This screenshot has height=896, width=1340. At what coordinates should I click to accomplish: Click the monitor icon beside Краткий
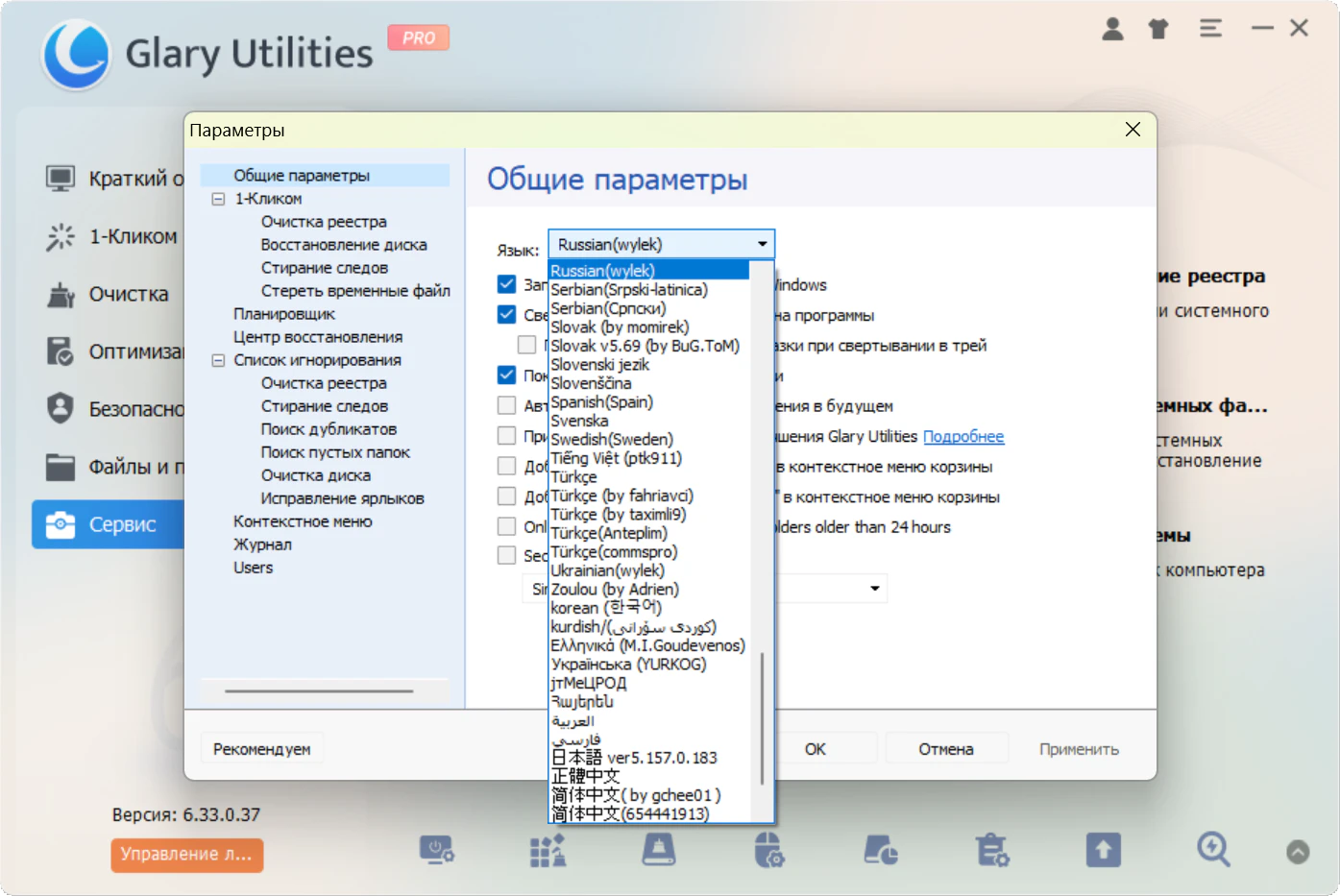tap(61, 179)
